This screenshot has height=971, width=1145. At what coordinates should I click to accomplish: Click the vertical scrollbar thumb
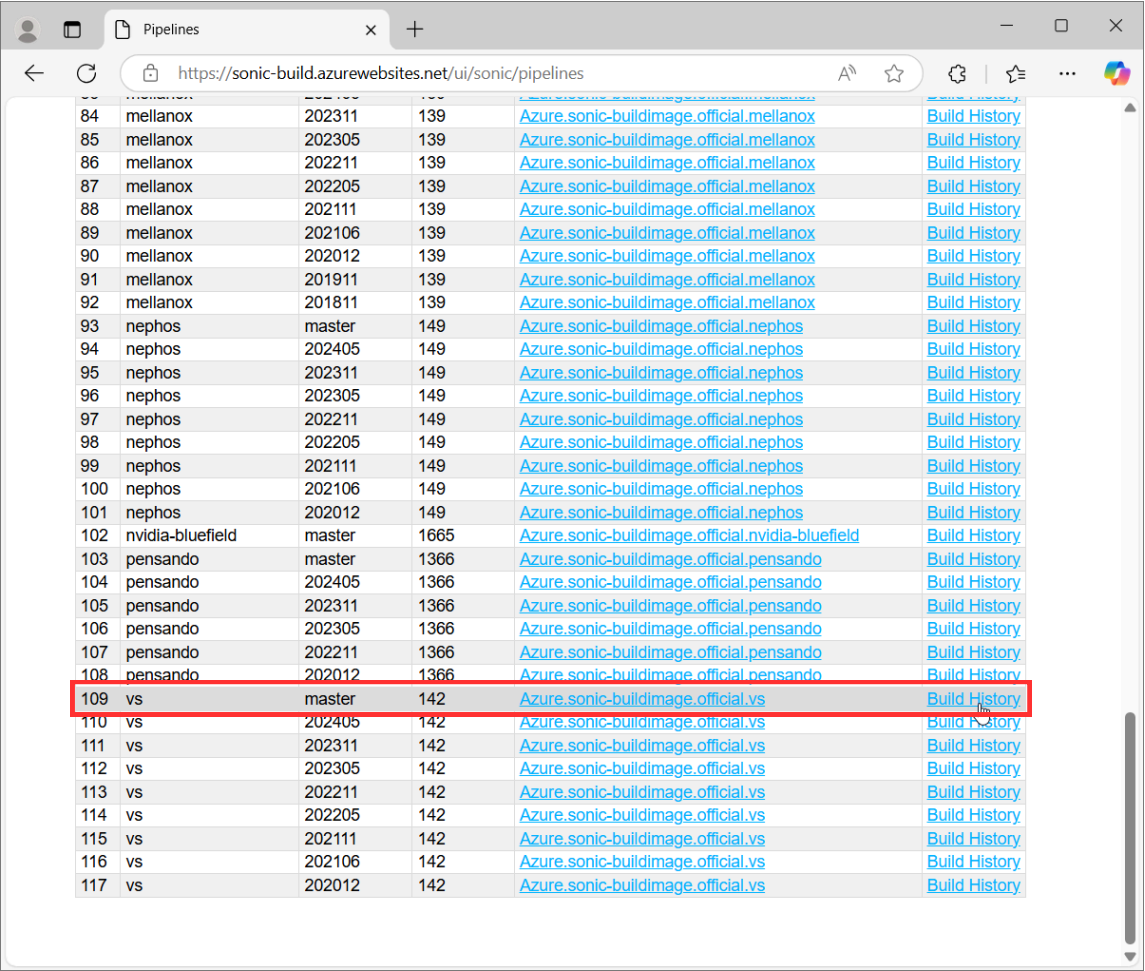coord(1130,828)
